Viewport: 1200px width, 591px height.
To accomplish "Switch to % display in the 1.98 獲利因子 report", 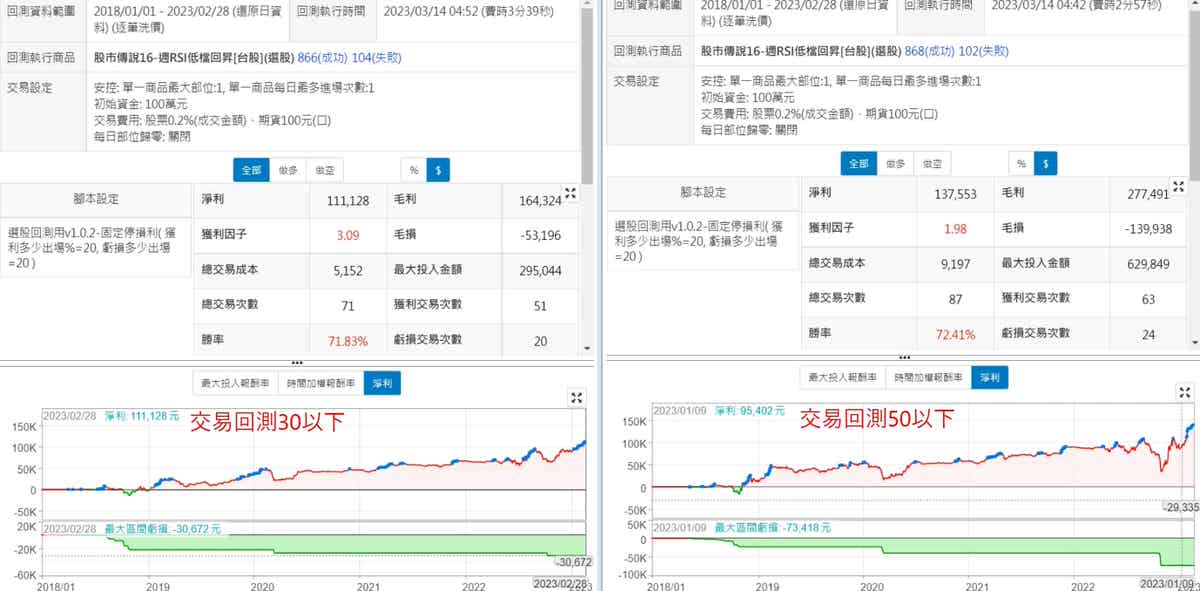I will pyautogui.click(x=1020, y=163).
